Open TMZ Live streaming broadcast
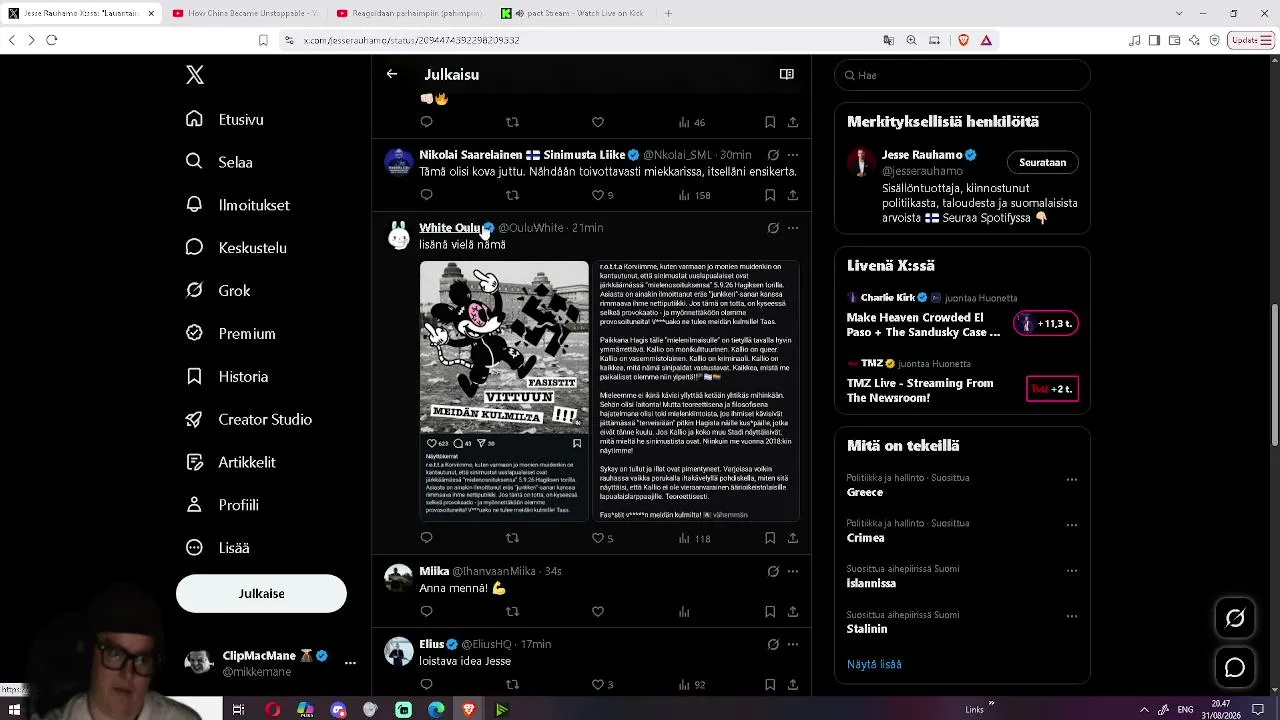 tap(962, 382)
